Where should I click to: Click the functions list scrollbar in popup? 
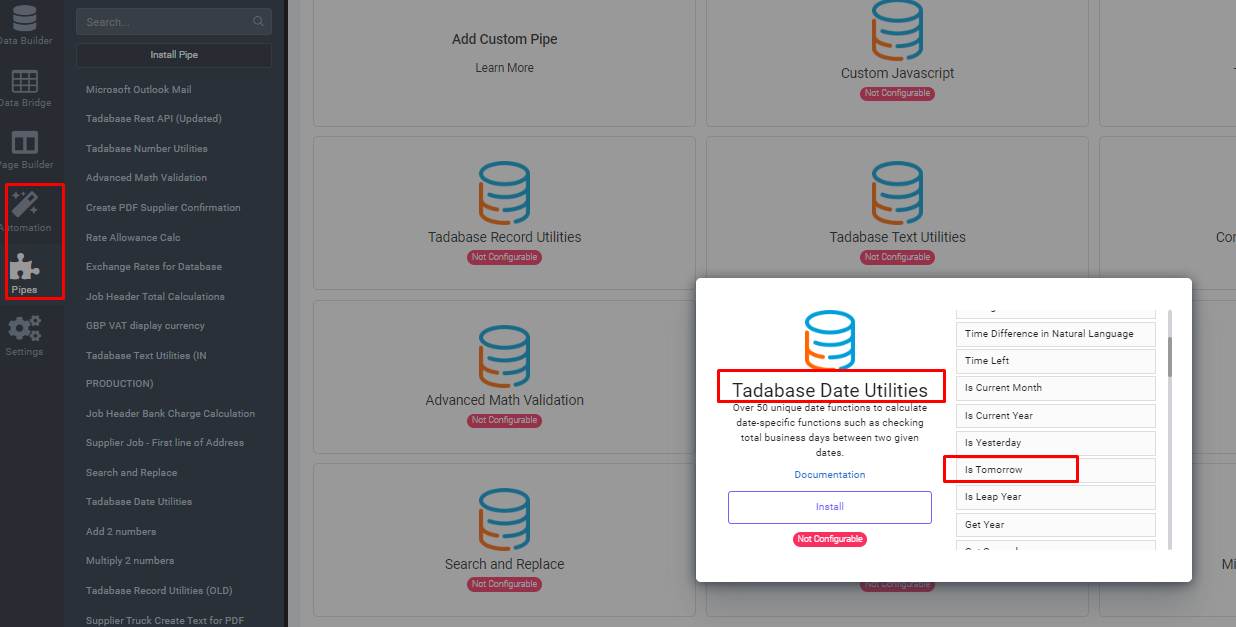[1169, 355]
